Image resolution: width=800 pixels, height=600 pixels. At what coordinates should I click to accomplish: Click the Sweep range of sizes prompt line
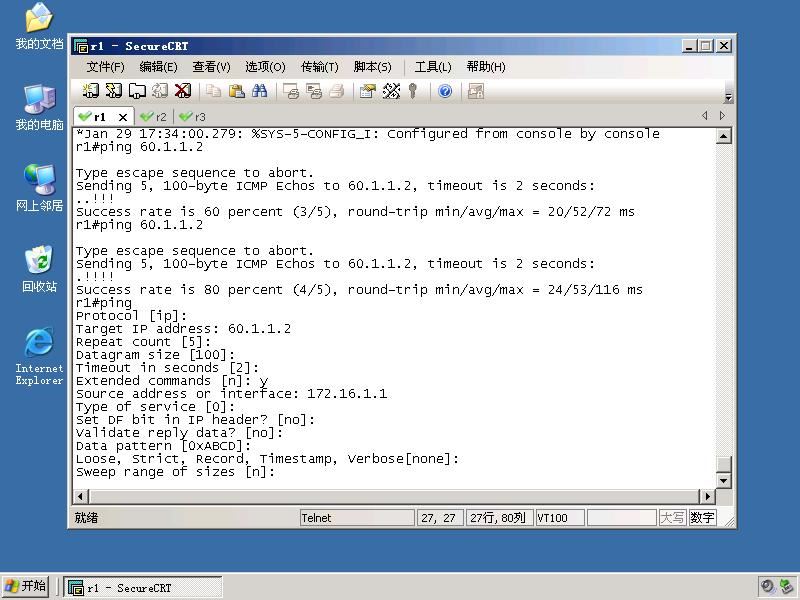click(x=175, y=472)
